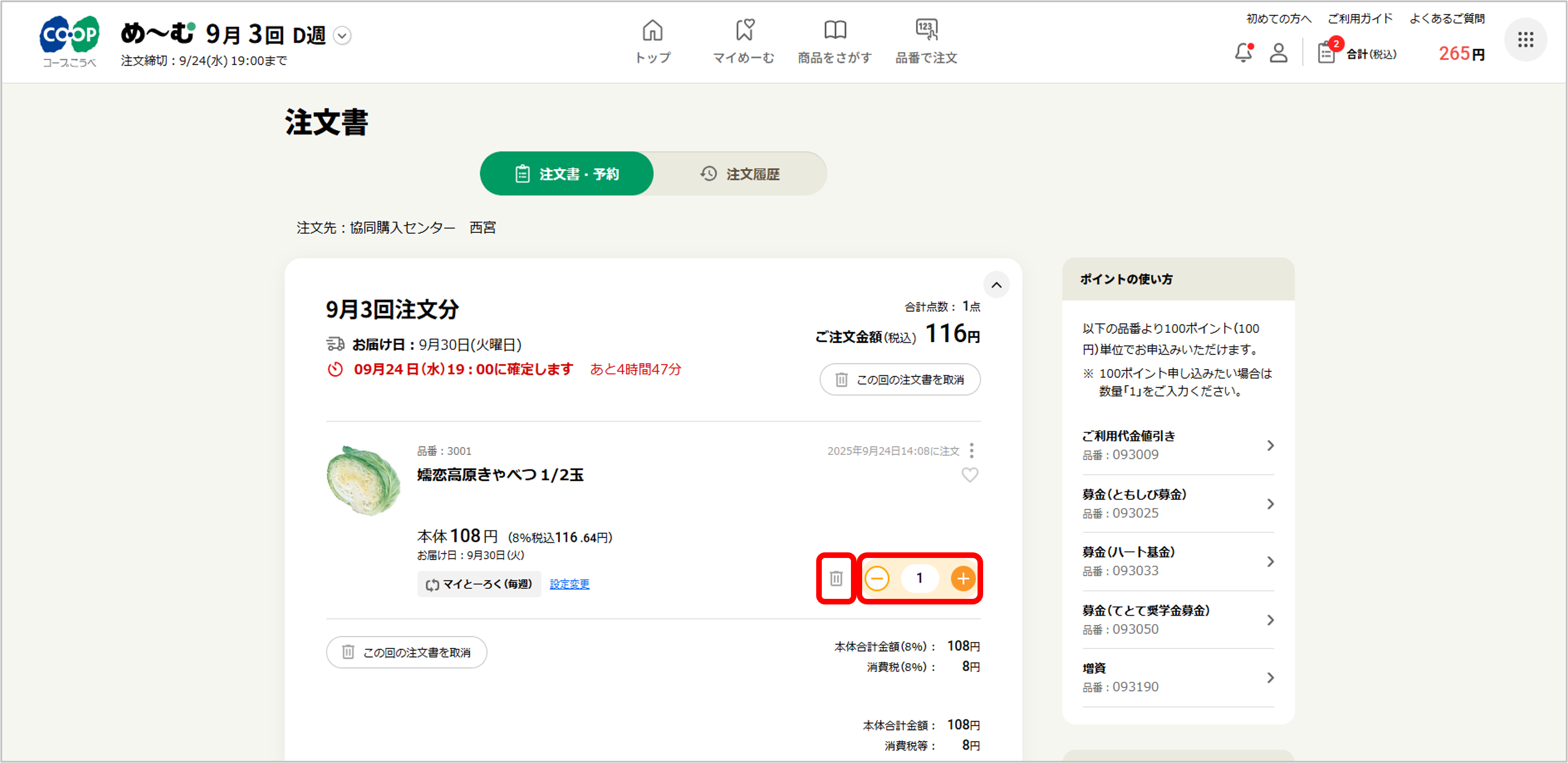
Task: Click the トップ home icon
Action: click(x=652, y=30)
